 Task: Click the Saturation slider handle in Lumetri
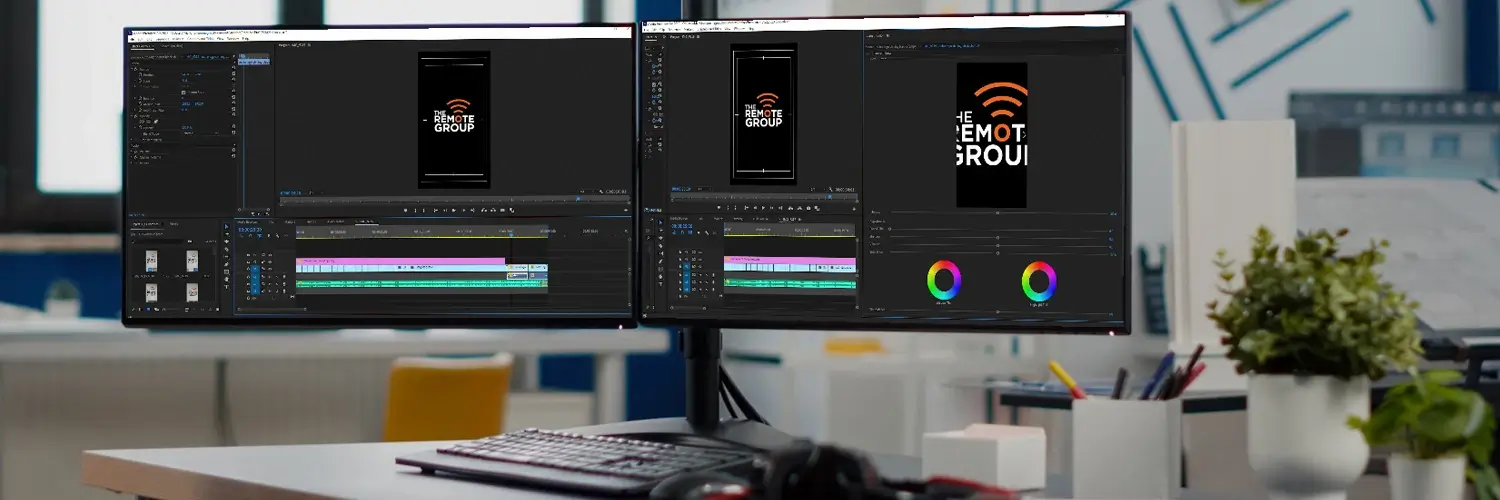coord(998,252)
